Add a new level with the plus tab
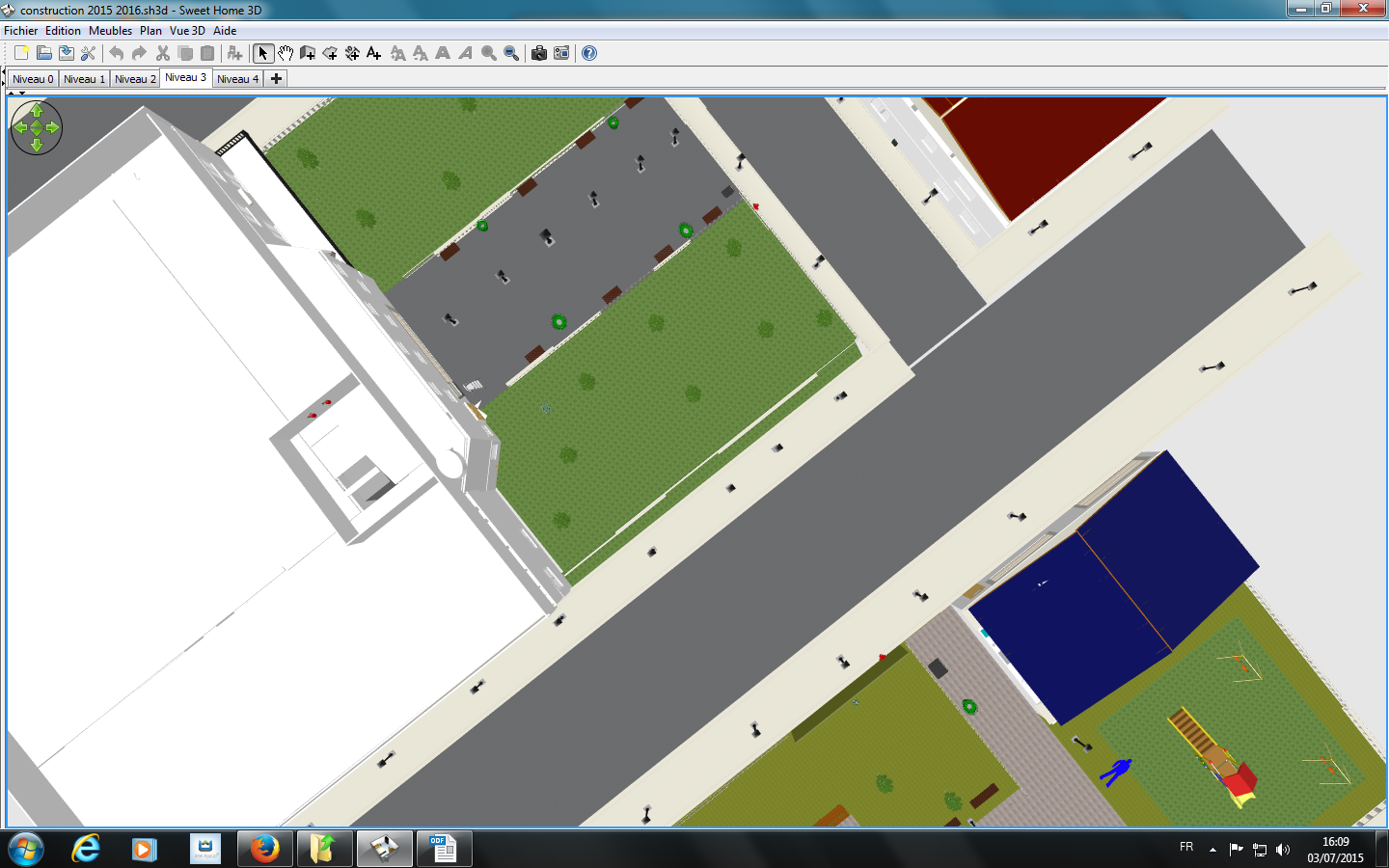1389x868 pixels. tap(276, 79)
